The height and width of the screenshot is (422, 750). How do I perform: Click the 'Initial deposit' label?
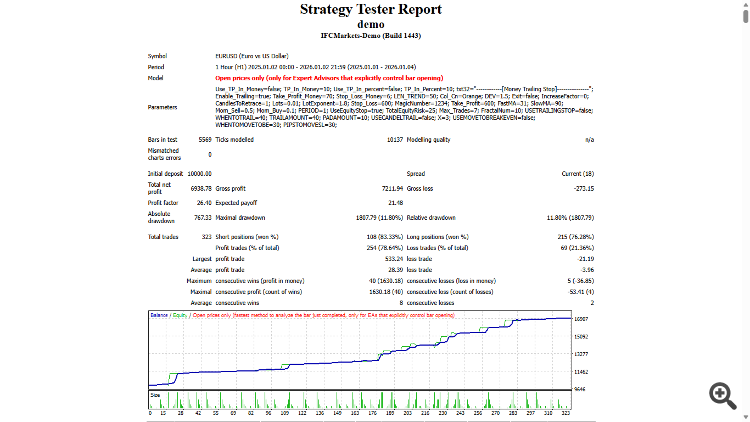pyautogui.click(x=165, y=174)
